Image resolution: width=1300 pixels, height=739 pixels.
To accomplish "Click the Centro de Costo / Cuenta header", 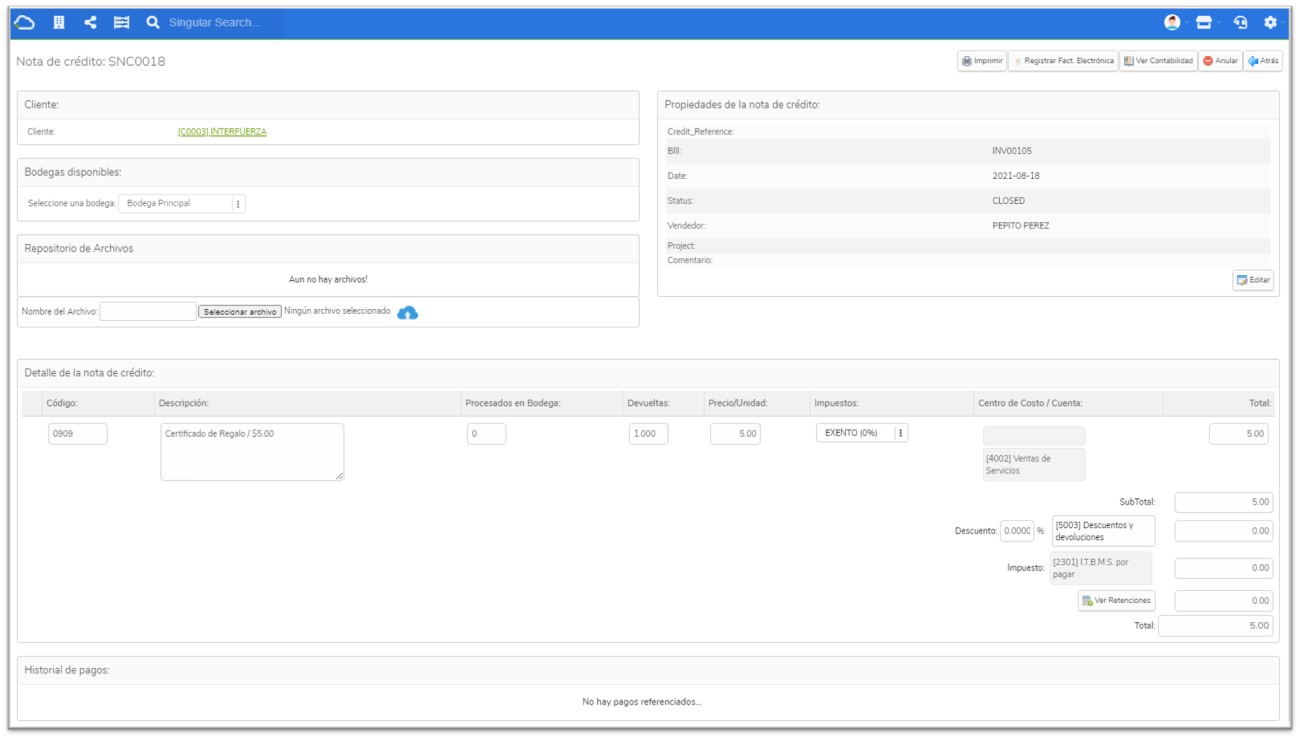I will 1030,403.
